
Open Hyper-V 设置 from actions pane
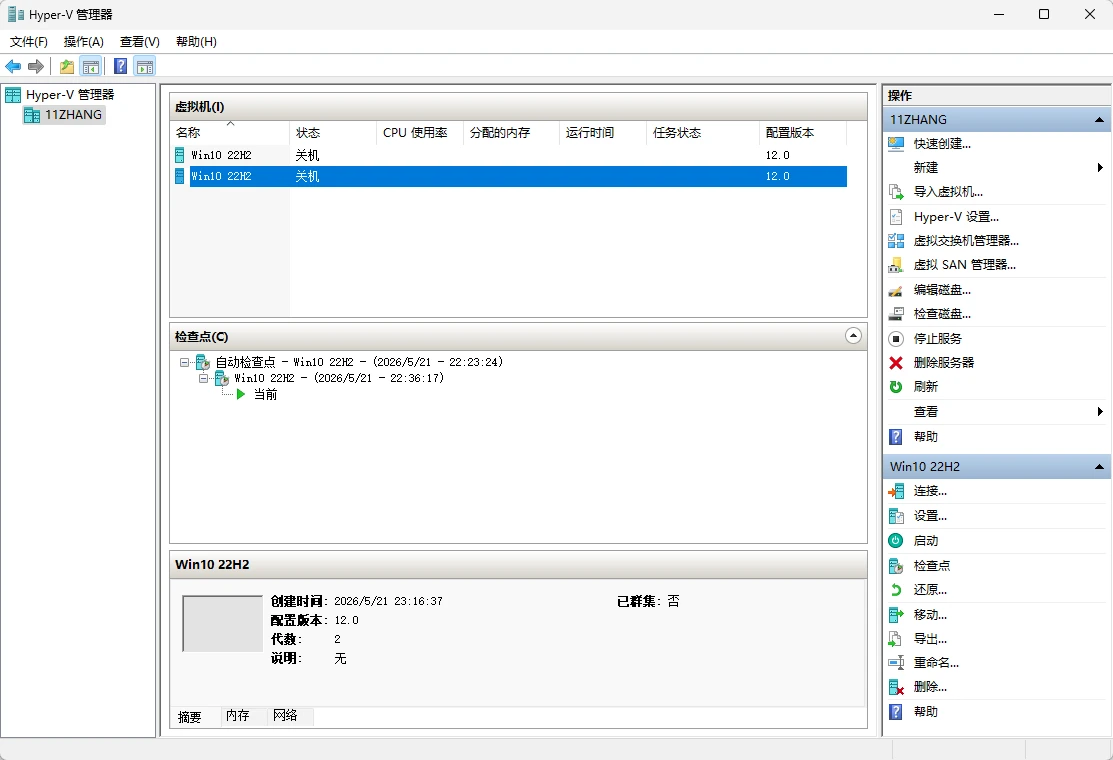tap(955, 217)
